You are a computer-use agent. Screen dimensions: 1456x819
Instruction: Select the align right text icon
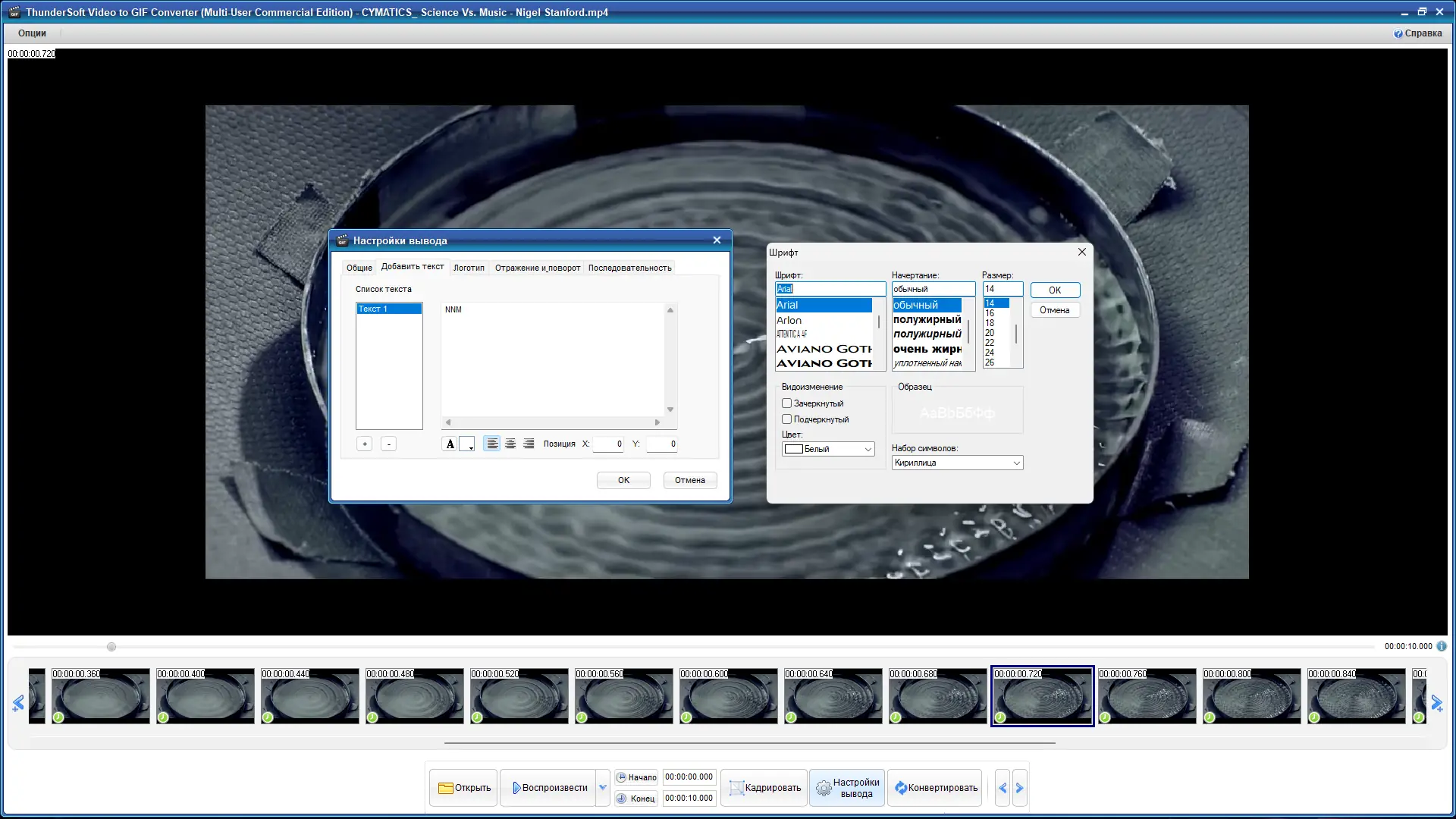pyautogui.click(x=529, y=444)
